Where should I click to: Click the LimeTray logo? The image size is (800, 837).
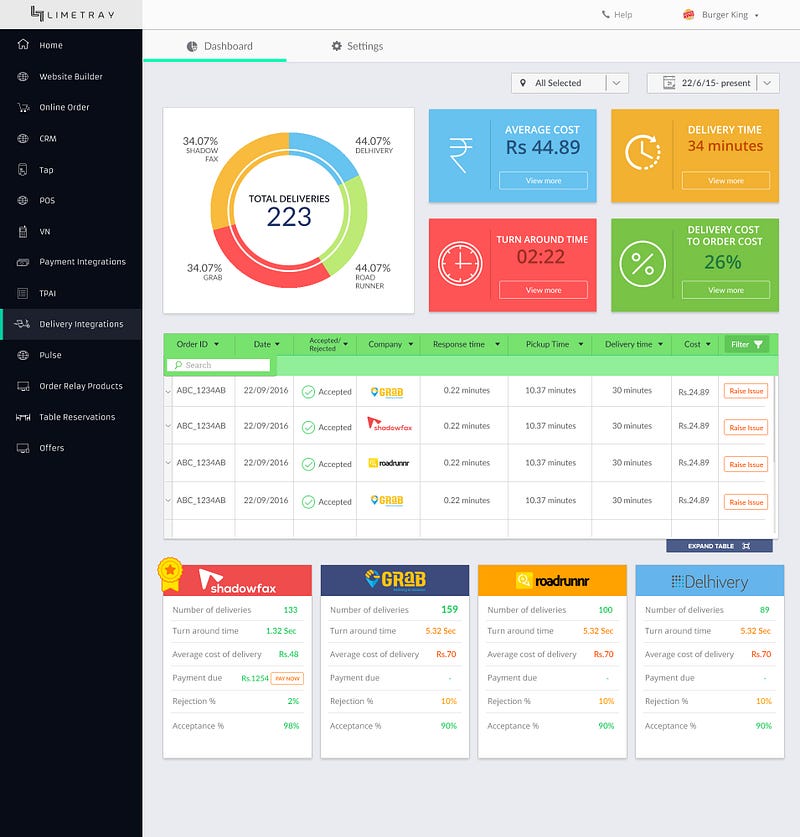tap(72, 14)
